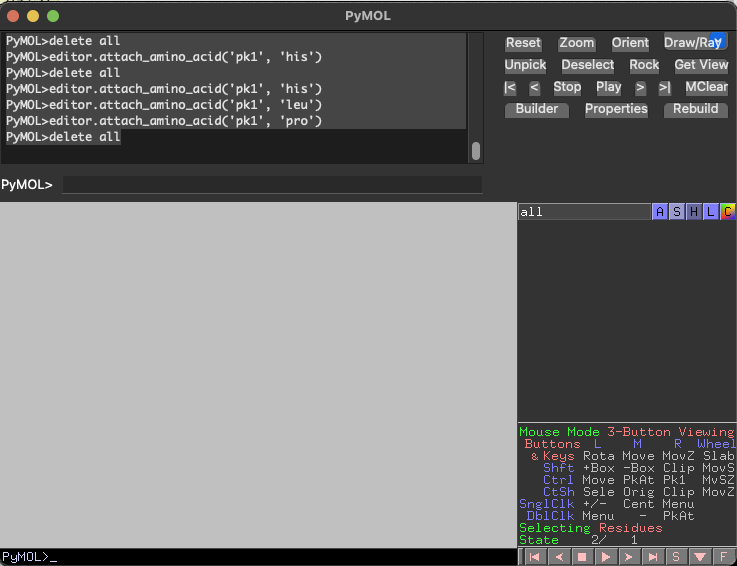
Task: Toggle Rock motion
Action: tap(644, 65)
